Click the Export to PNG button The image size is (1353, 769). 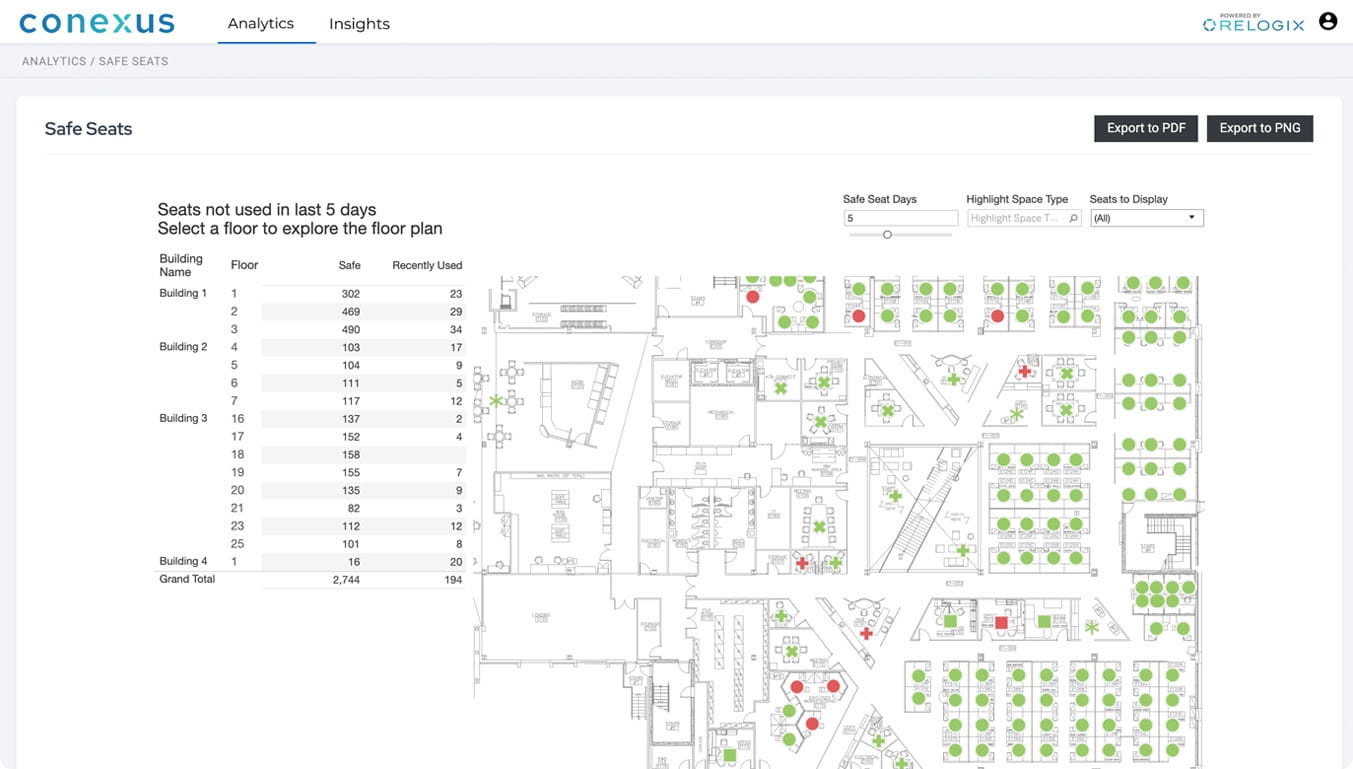1260,128
